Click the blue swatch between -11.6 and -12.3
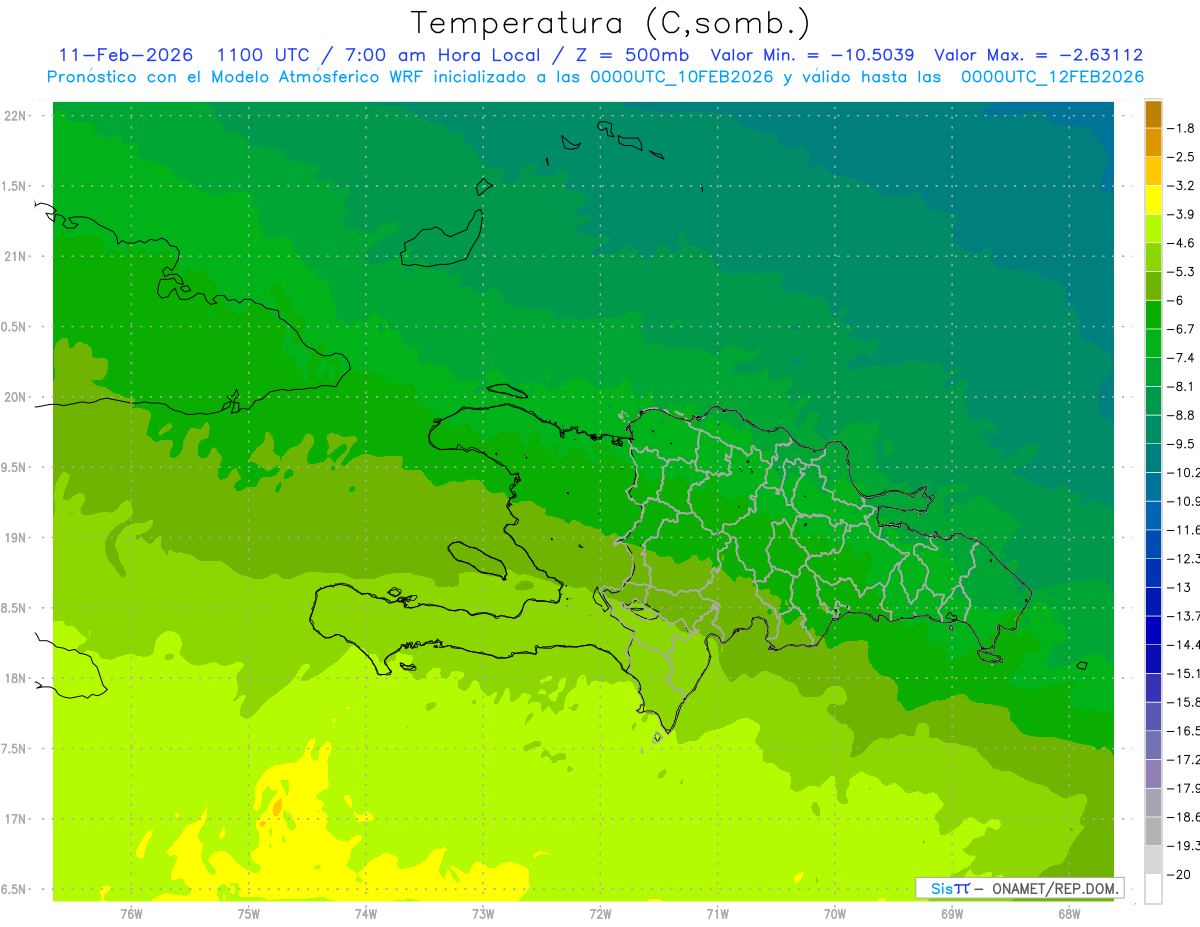This screenshot has height=927, width=1200. 1153,544
